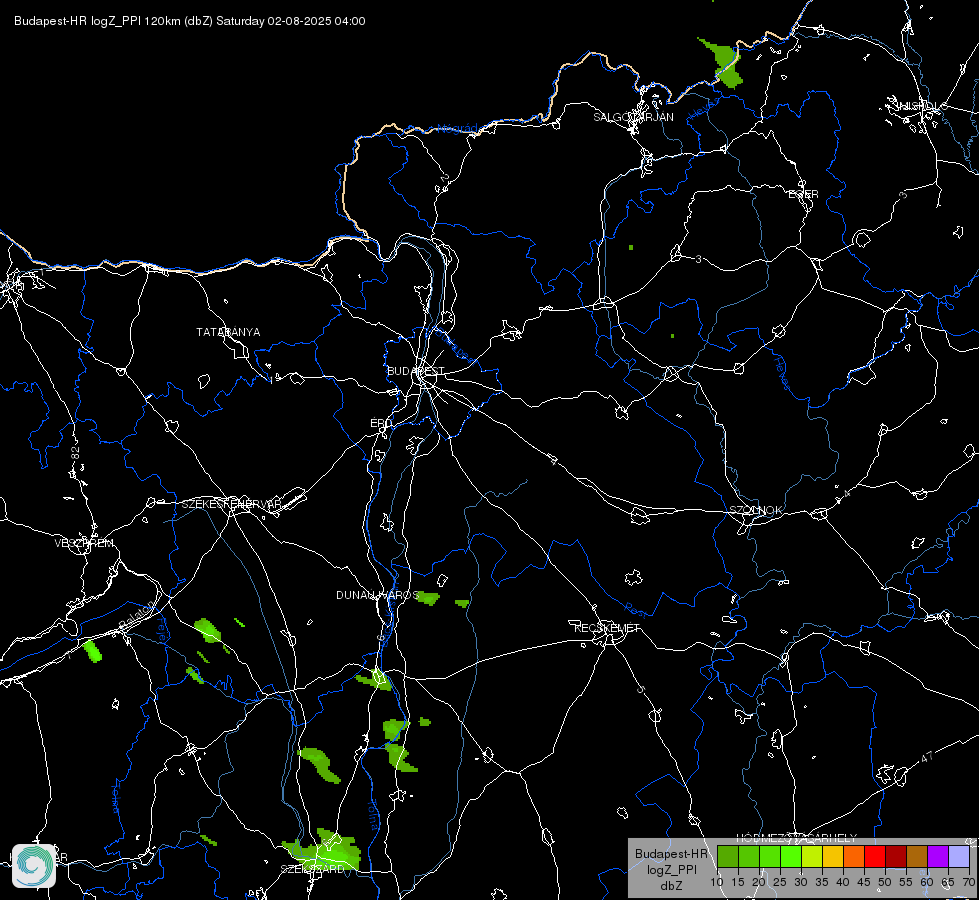Click the ÉRD town label
The width and height of the screenshot is (979, 900).
pyautogui.click(x=381, y=423)
